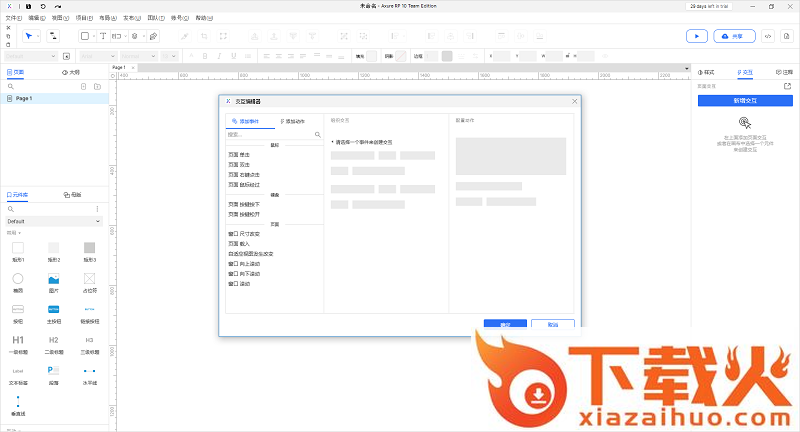Click the add page icon

click(x=83, y=87)
